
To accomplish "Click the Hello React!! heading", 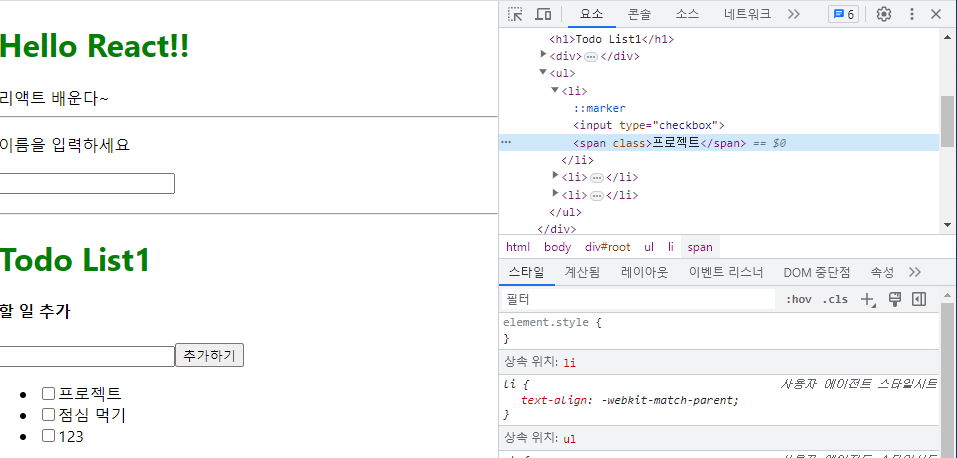I will 95,46.
